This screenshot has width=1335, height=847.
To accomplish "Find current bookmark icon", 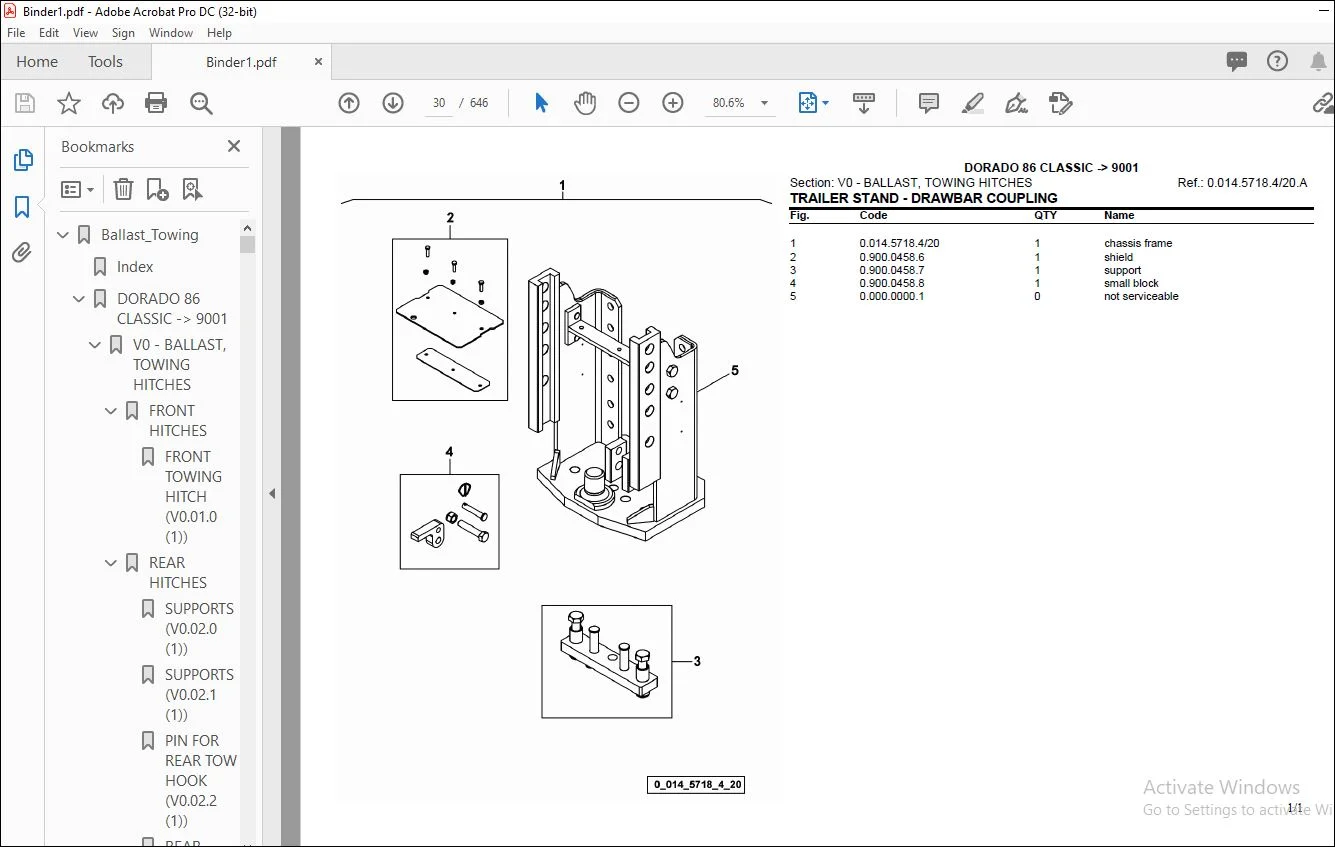I will [192, 189].
